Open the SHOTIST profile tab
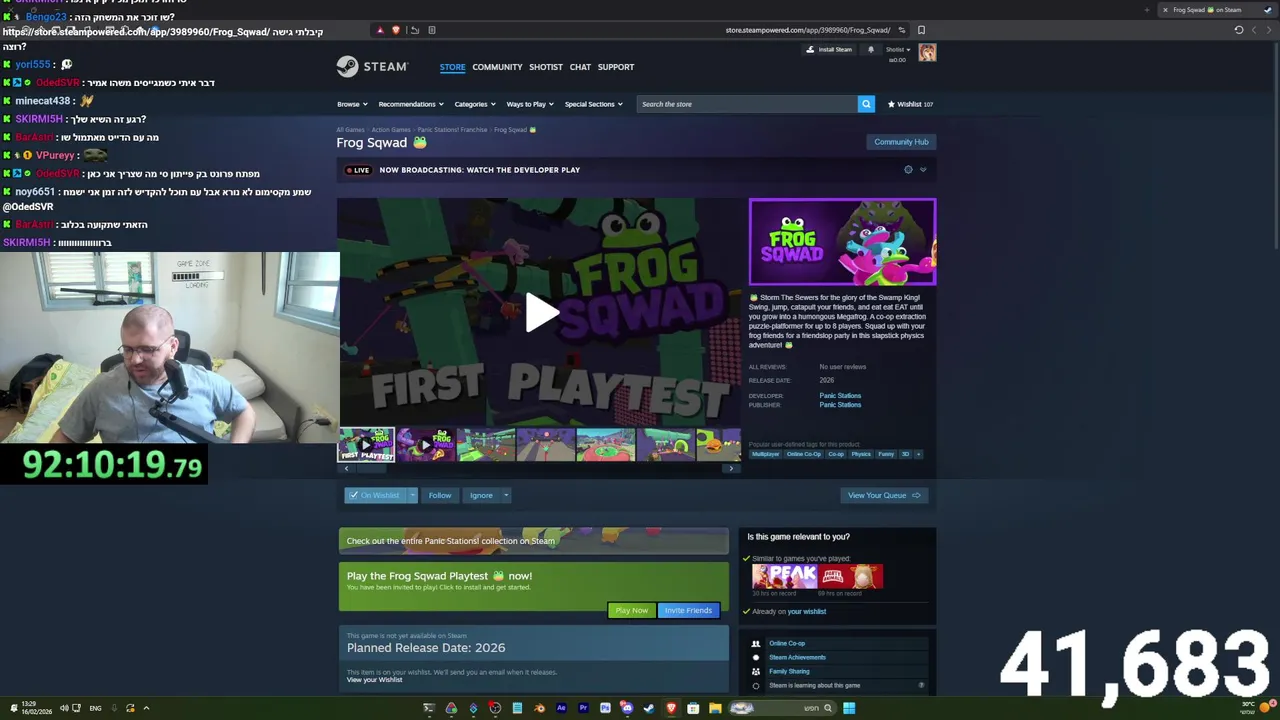The width and height of the screenshot is (1280, 720). [546, 67]
